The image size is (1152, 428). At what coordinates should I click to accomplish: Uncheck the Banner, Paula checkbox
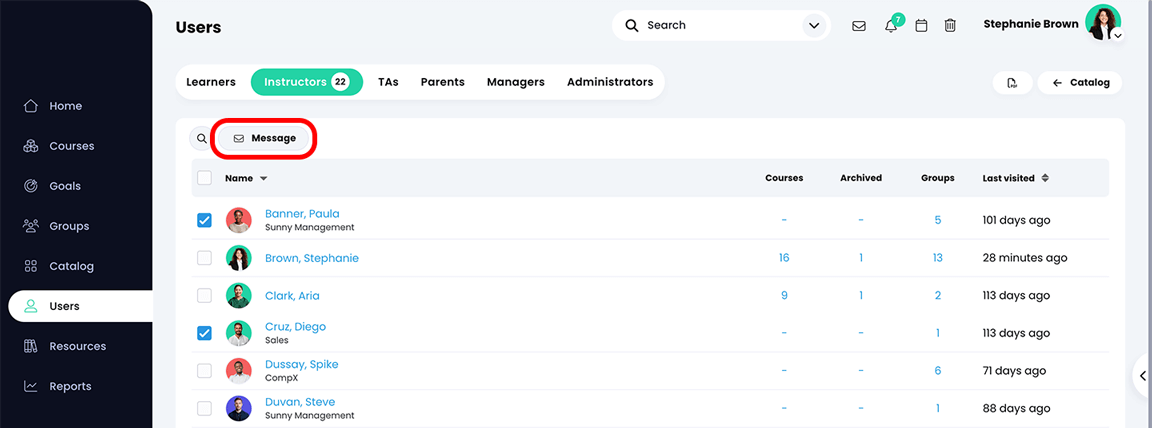coord(204,220)
